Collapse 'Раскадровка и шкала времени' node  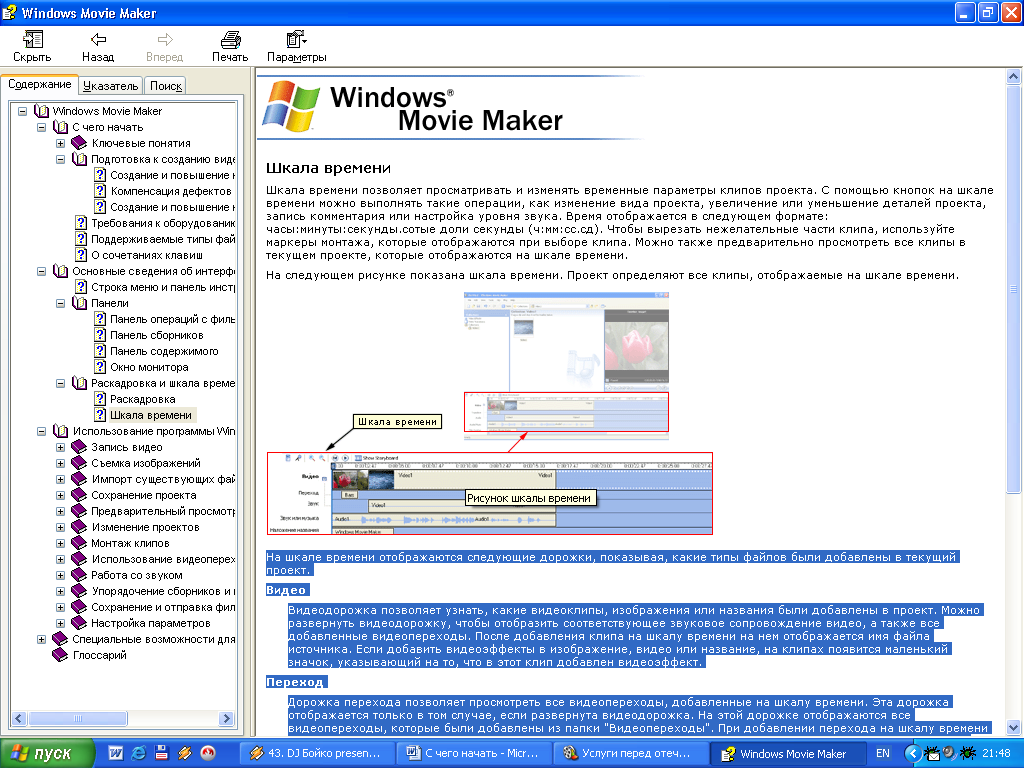click(60, 383)
